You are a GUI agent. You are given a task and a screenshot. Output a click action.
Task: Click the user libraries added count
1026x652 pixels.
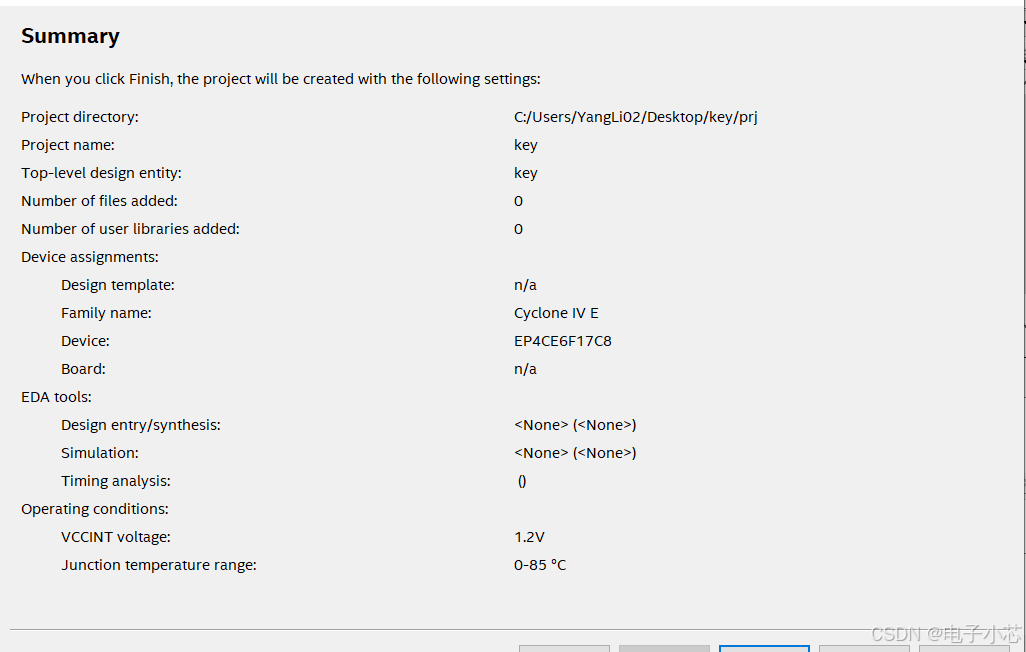pyautogui.click(x=519, y=229)
